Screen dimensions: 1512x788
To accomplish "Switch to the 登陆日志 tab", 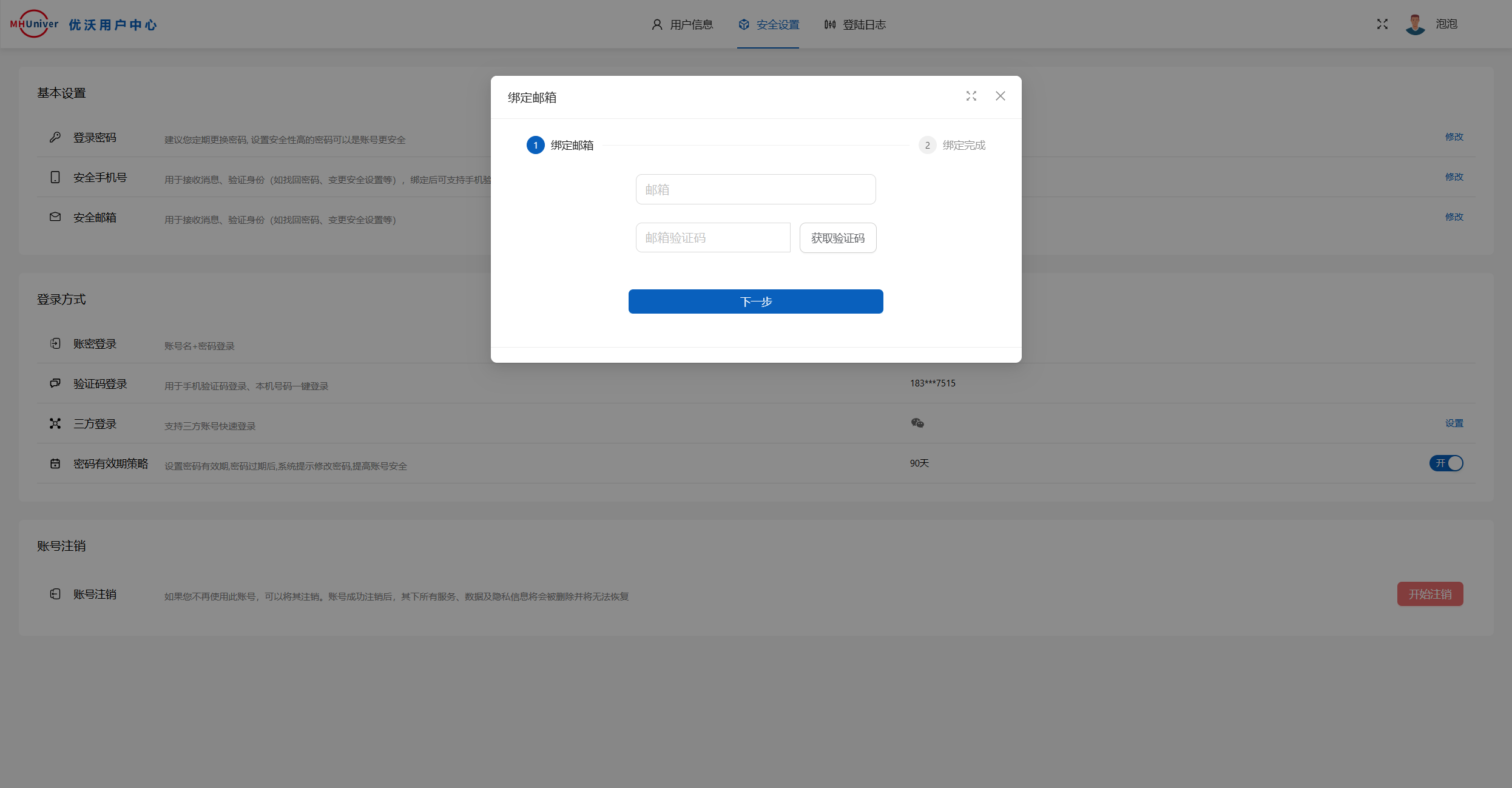I will coord(855,25).
